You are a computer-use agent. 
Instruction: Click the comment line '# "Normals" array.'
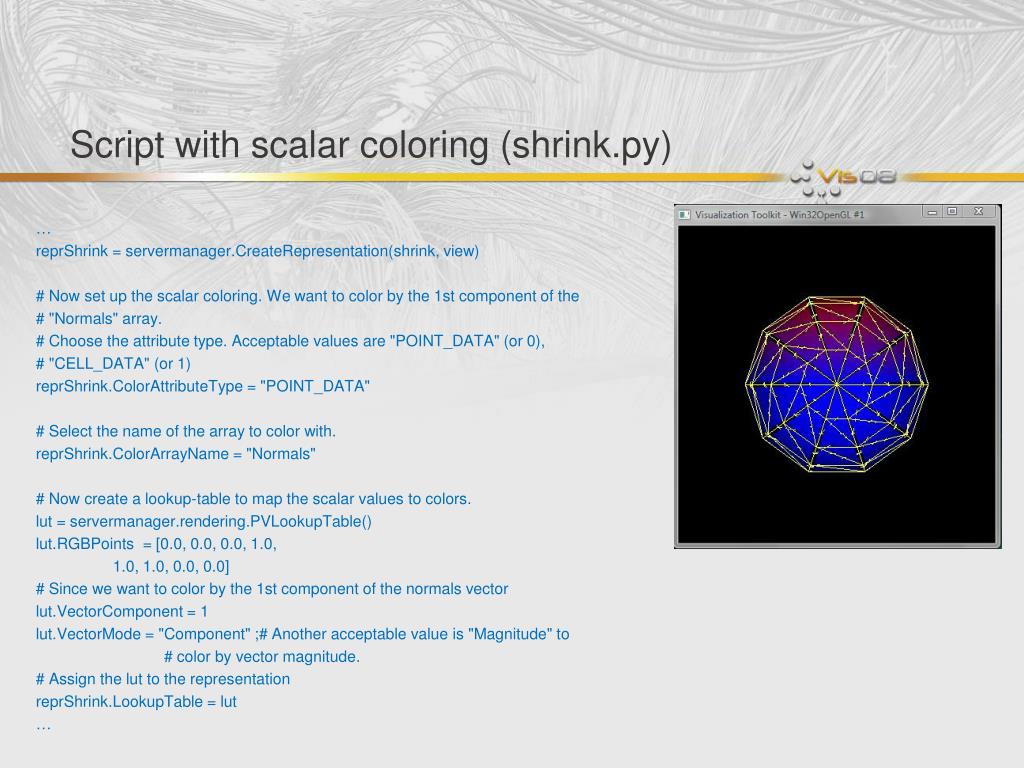click(99, 319)
